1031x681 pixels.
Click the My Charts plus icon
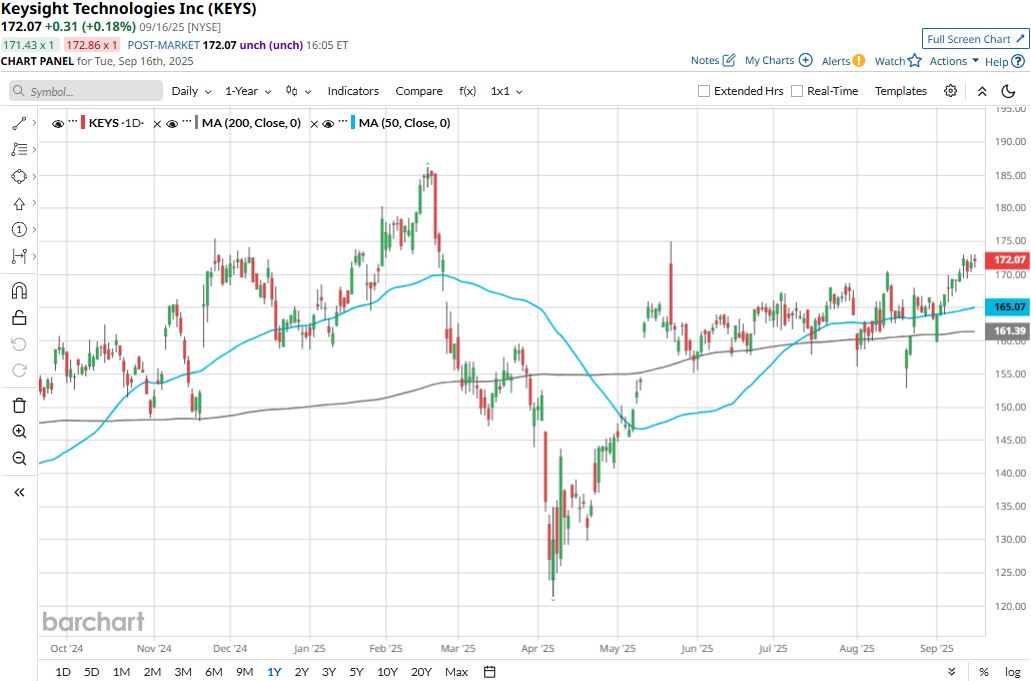(805, 60)
